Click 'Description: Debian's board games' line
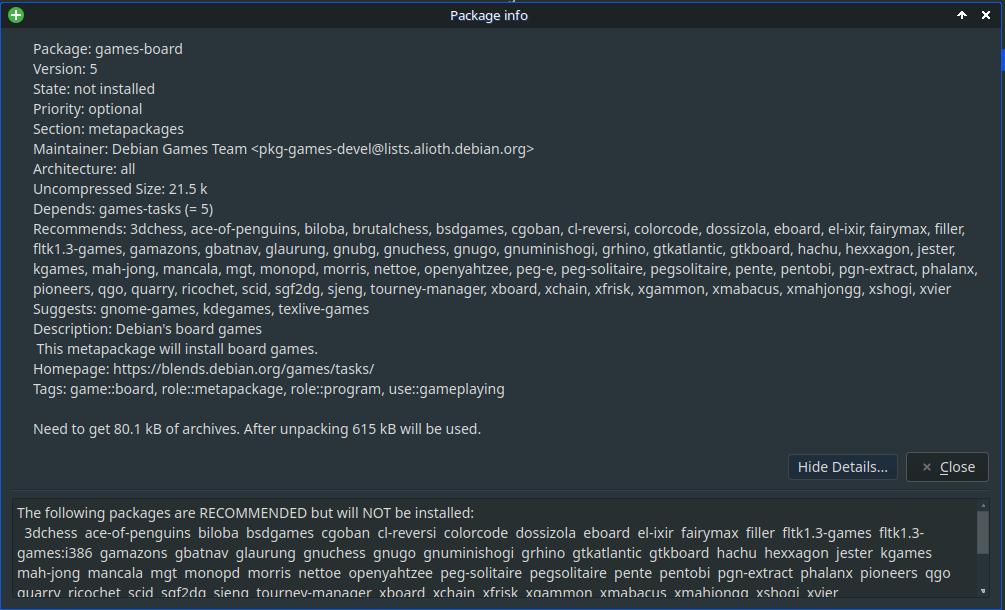This screenshot has height=610, width=1005. [x=147, y=329]
